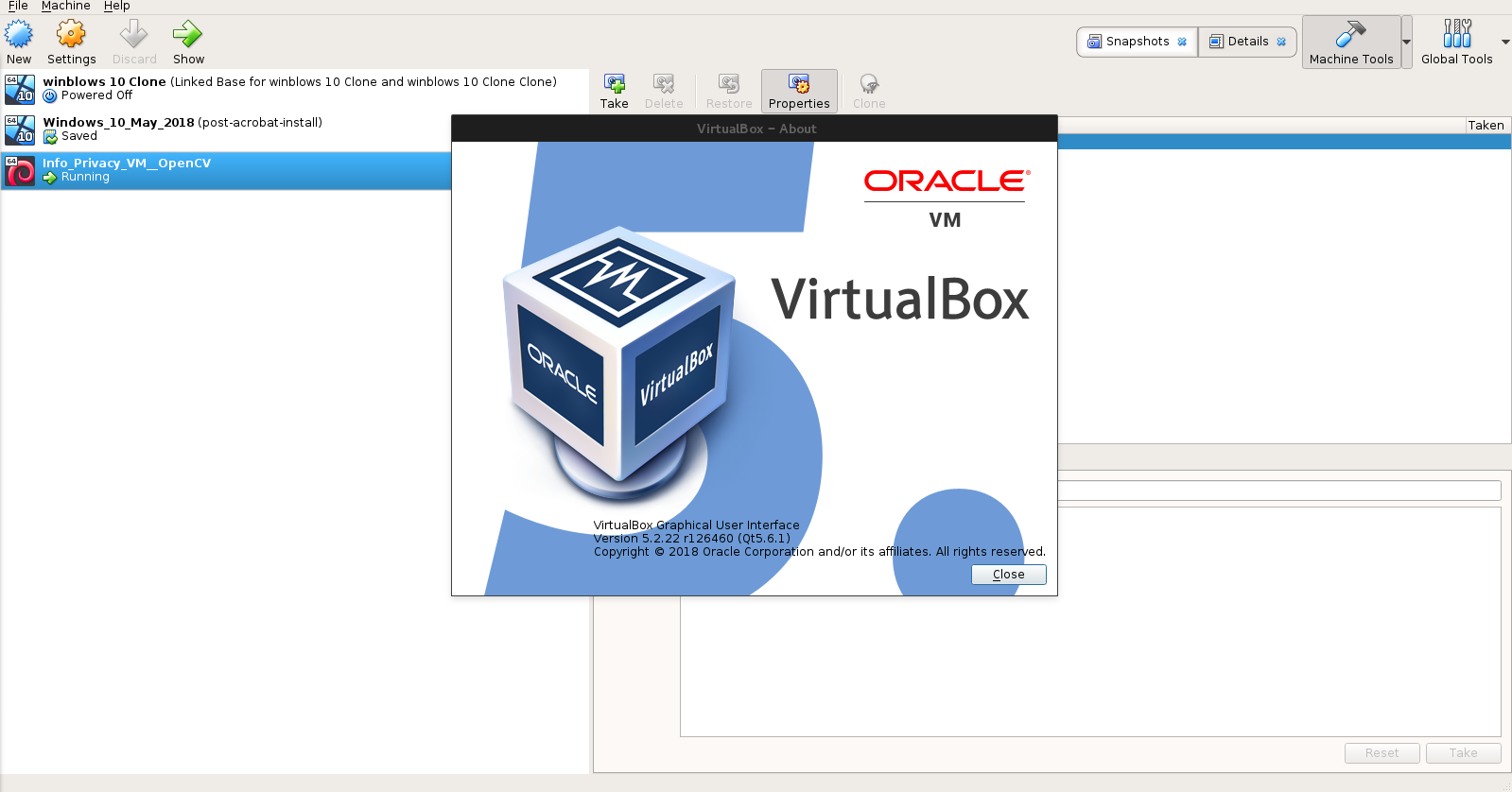1512x792 pixels.
Task: Click the Discard state icon
Action: [x=134, y=35]
